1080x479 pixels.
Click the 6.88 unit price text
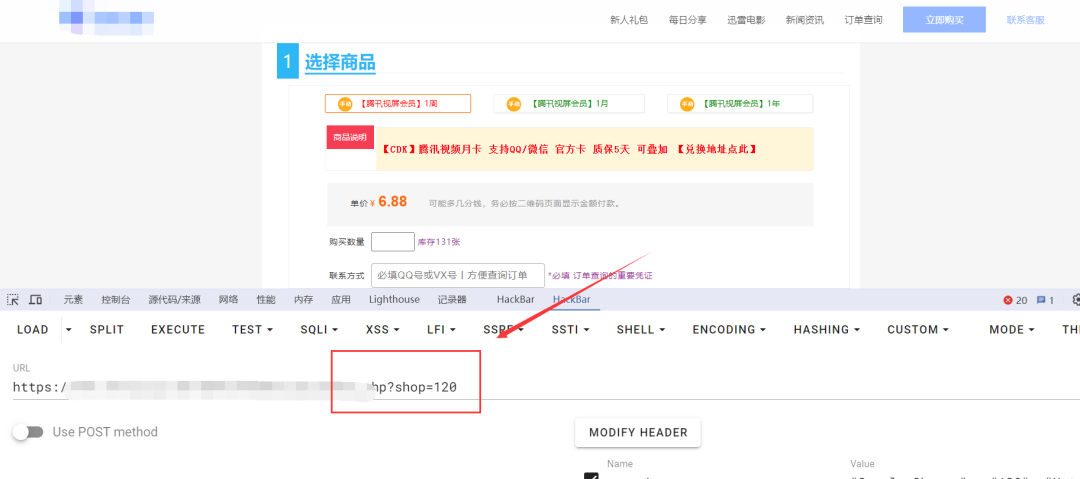[x=393, y=202]
